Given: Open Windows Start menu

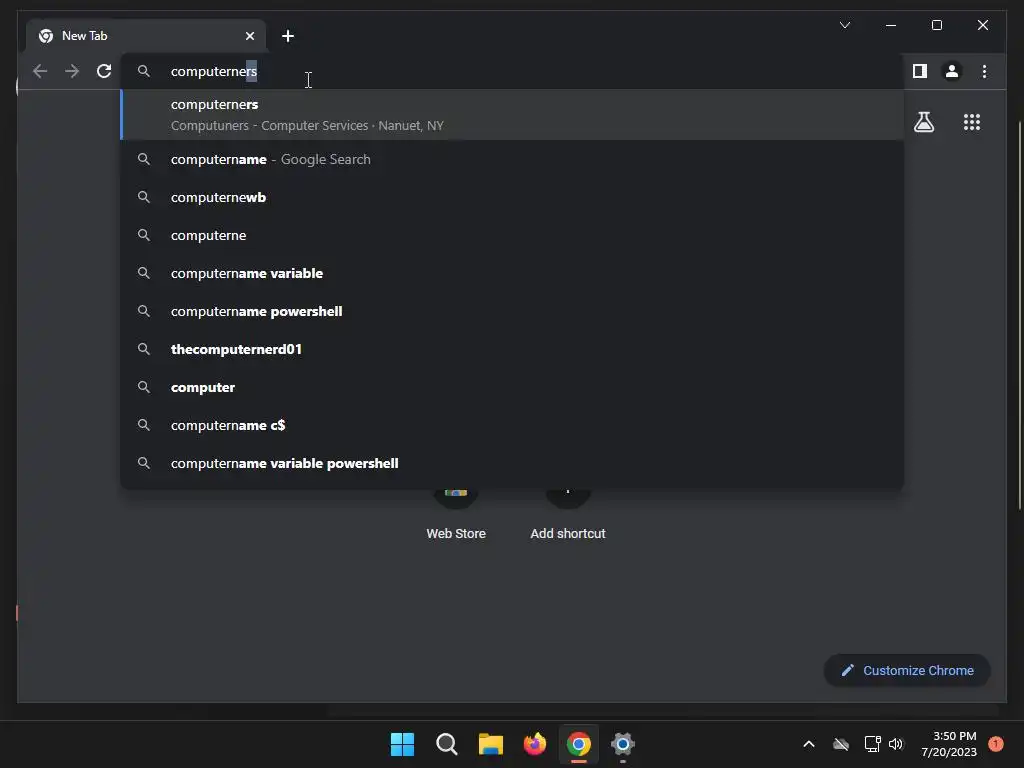Looking at the screenshot, I should (x=402, y=744).
